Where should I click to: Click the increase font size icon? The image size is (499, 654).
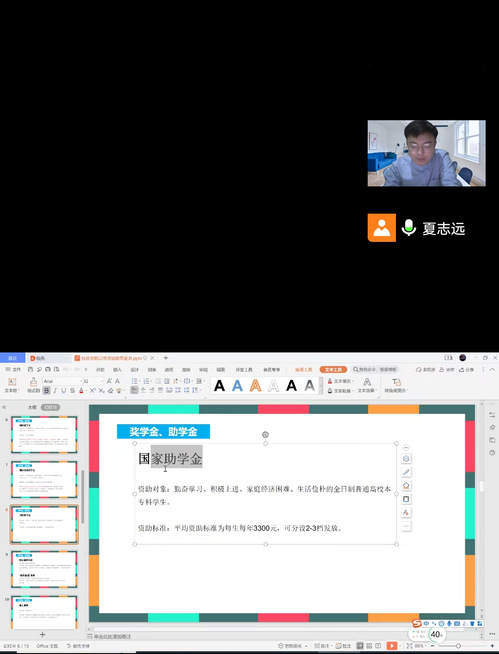point(109,381)
